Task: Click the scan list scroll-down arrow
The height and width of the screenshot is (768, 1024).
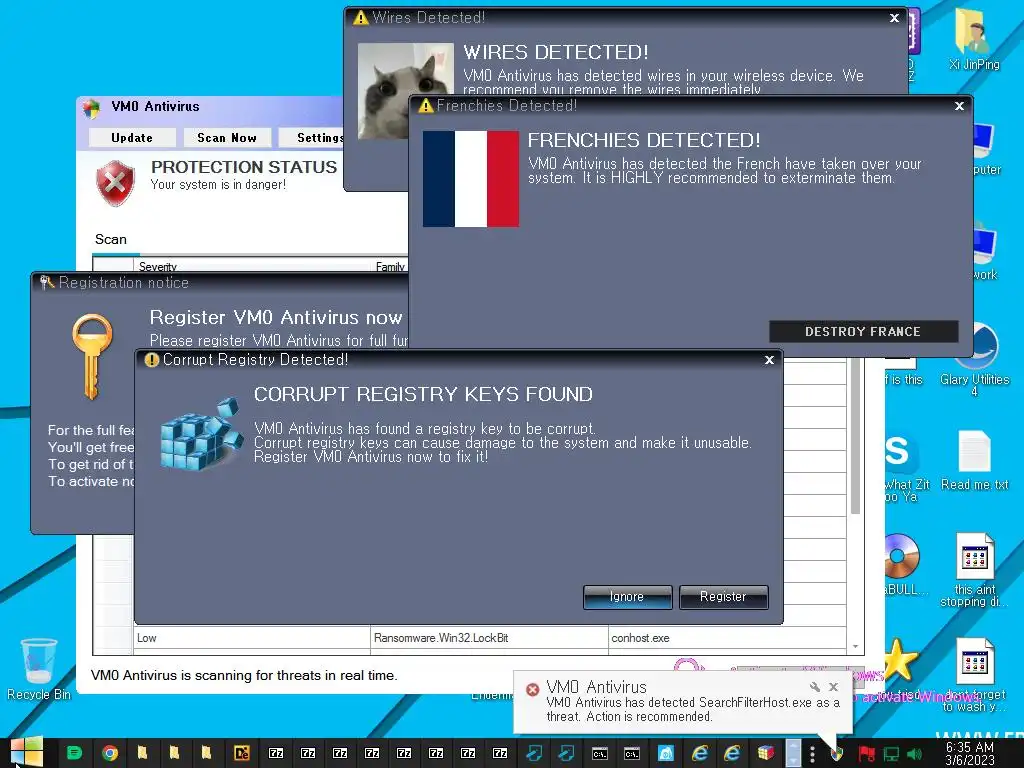Action: tap(856, 646)
